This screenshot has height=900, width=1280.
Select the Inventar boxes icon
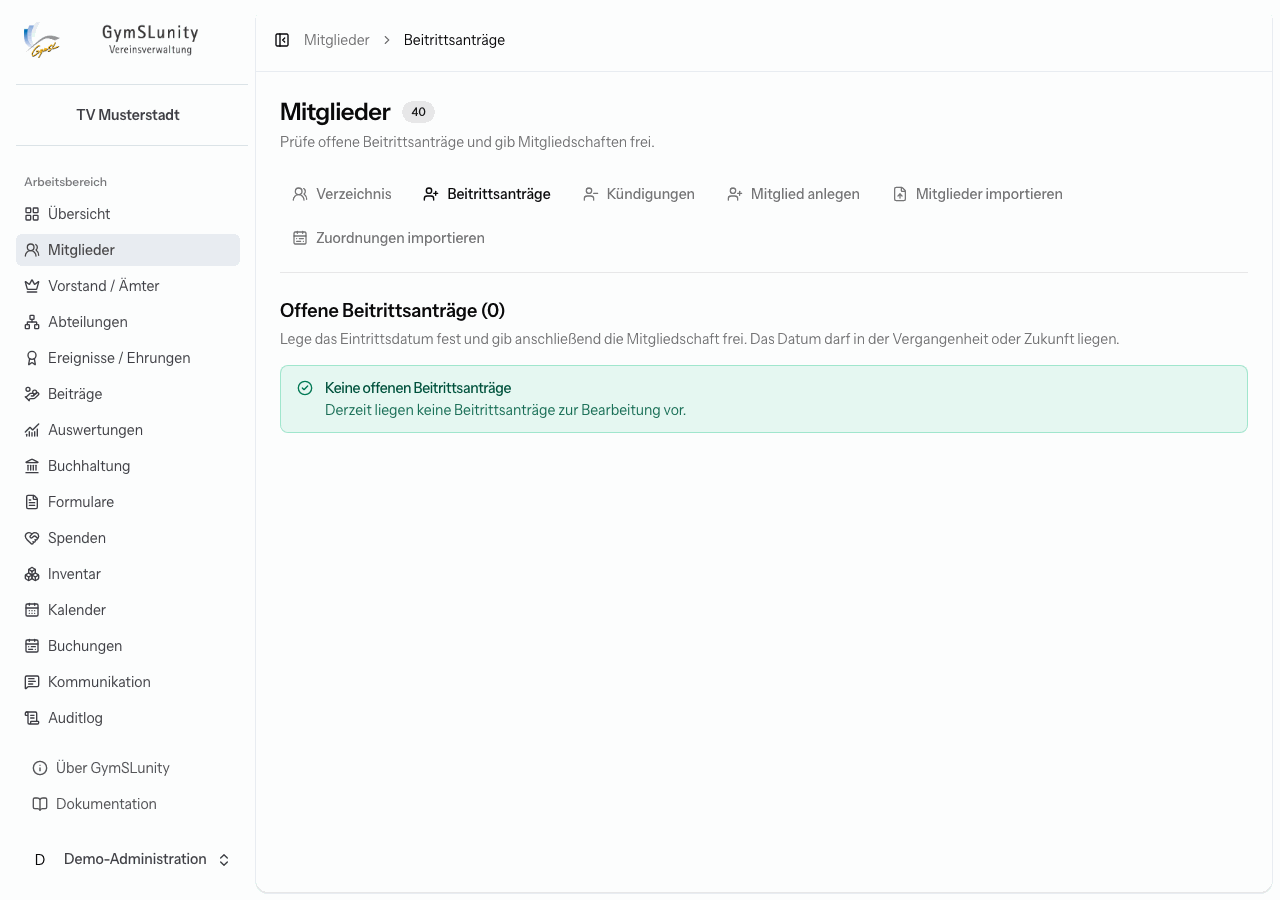click(x=32, y=574)
